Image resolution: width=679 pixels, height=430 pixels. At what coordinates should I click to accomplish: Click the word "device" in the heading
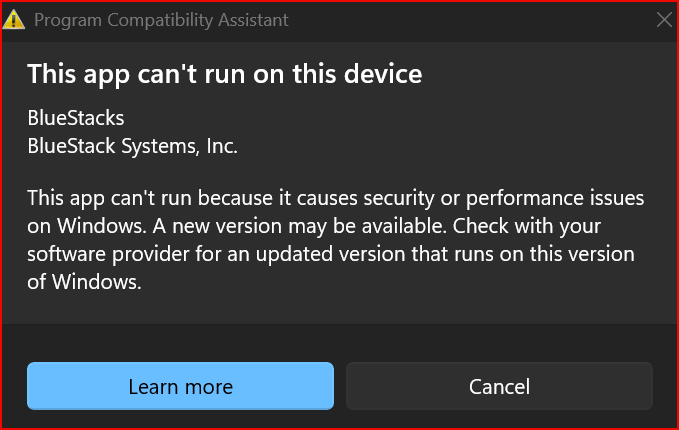(x=383, y=73)
